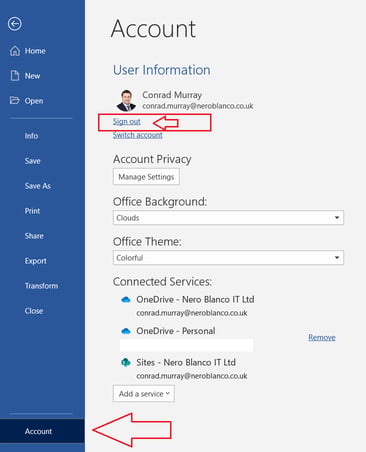Select Export in the sidebar

click(35, 261)
